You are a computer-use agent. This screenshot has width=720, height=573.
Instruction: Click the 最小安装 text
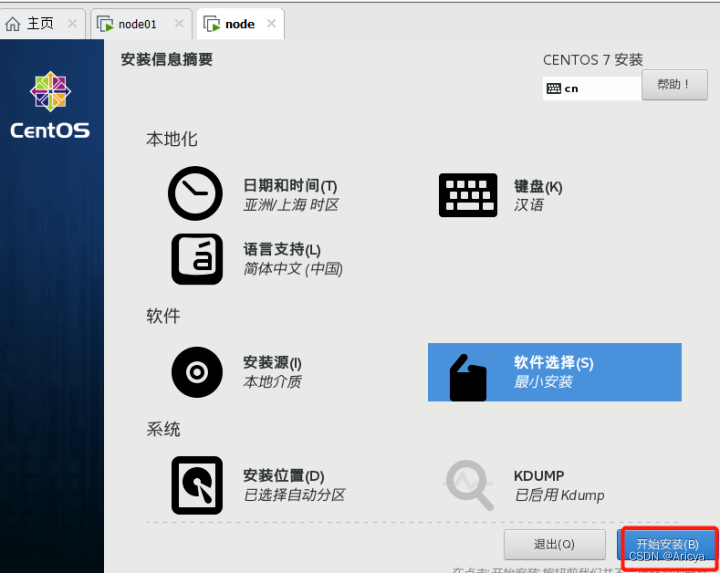543,382
